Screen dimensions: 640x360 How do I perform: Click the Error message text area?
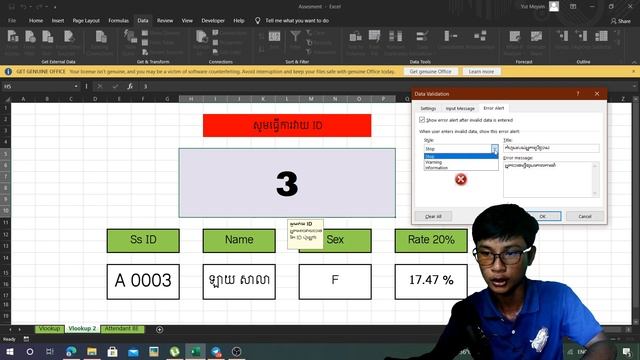(551, 180)
